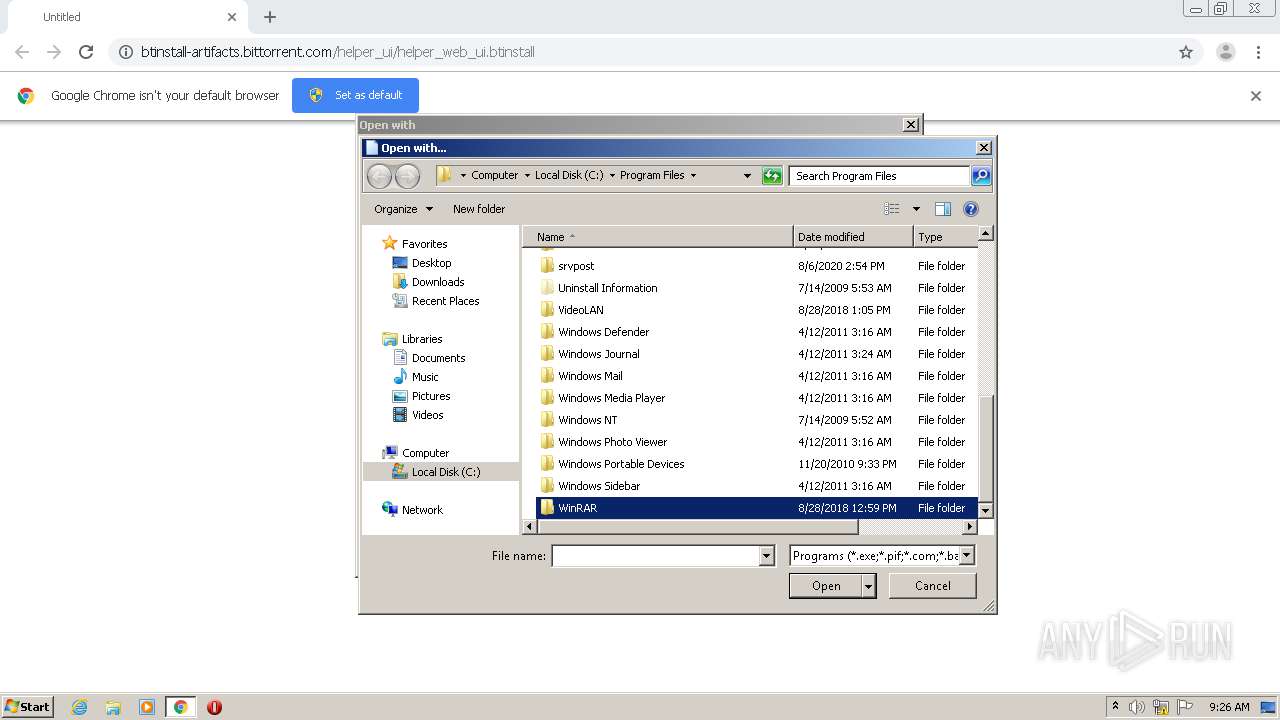
Task: Dismiss the default browser infobar
Action: pos(1256,96)
